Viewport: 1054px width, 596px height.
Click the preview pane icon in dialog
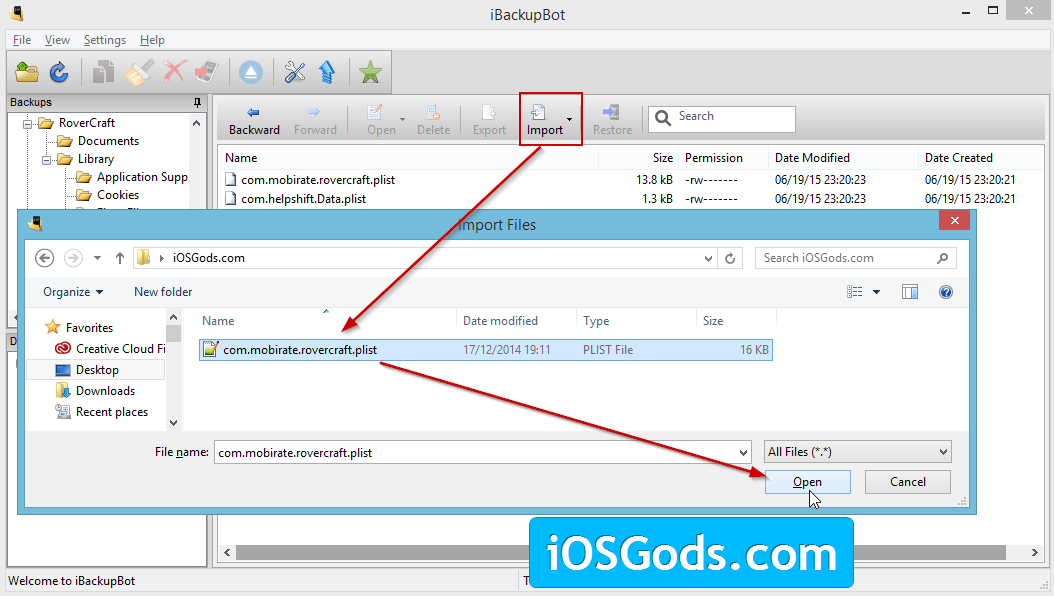click(x=909, y=292)
